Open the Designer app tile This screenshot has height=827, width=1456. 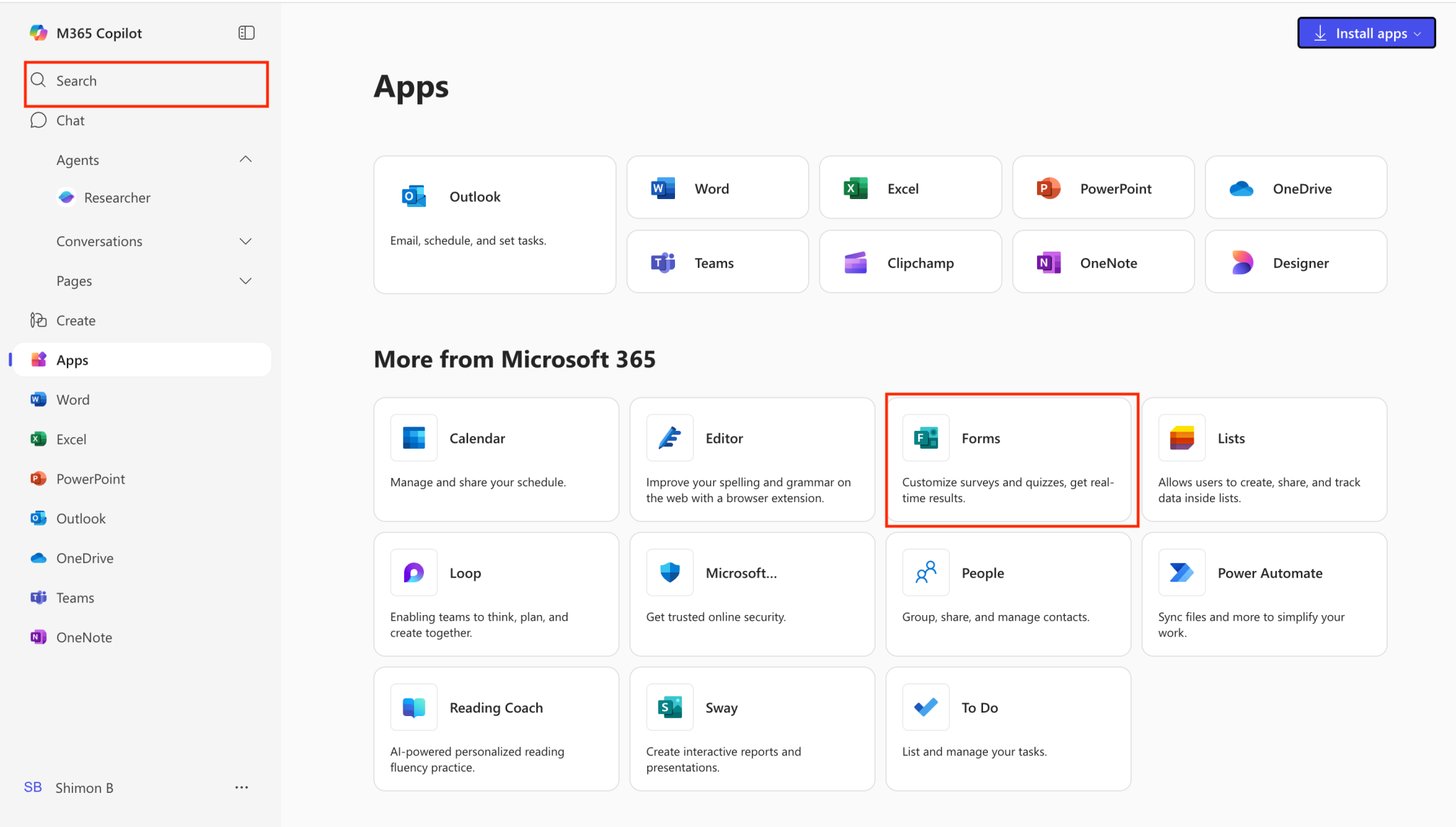coord(1295,262)
